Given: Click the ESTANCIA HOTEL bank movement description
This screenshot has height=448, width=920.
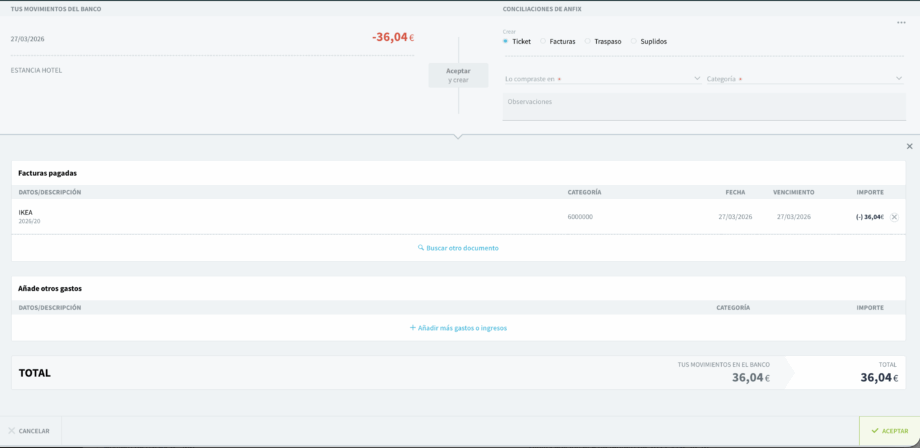Looking at the screenshot, I should pyautogui.click(x=36, y=70).
